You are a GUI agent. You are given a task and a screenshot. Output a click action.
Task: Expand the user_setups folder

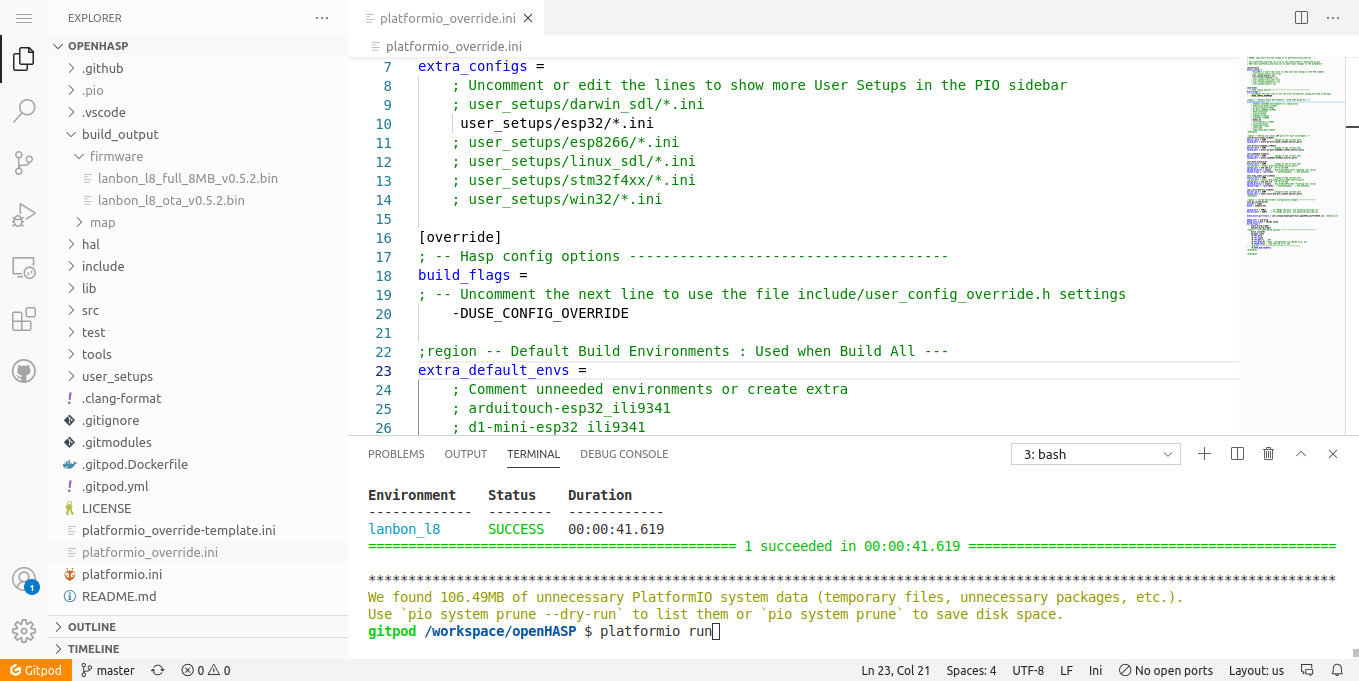(x=117, y=376)
